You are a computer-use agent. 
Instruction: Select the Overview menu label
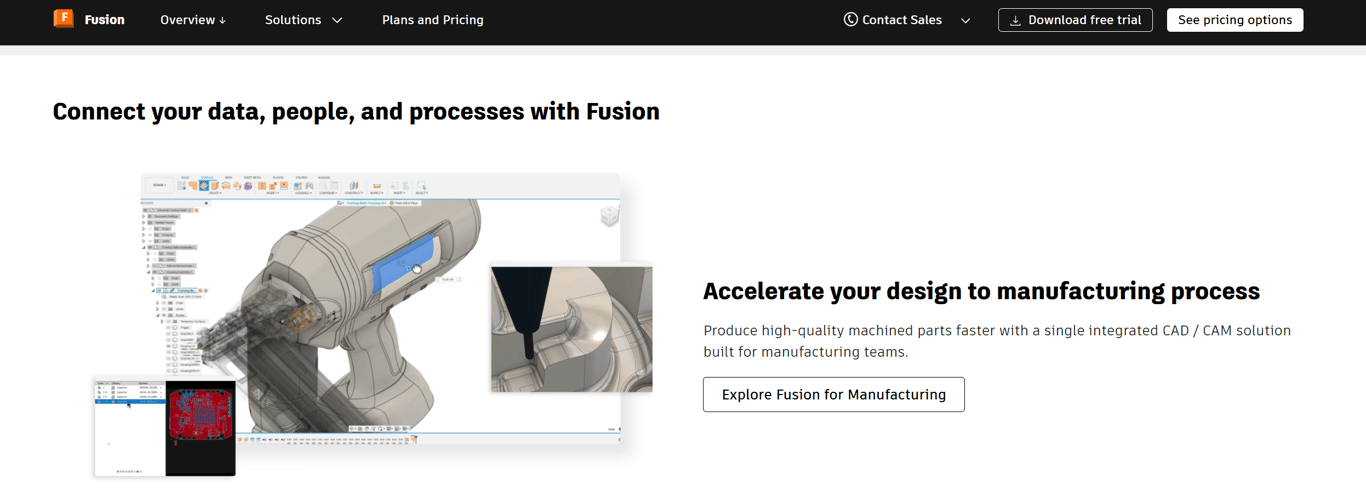[187, 20]
